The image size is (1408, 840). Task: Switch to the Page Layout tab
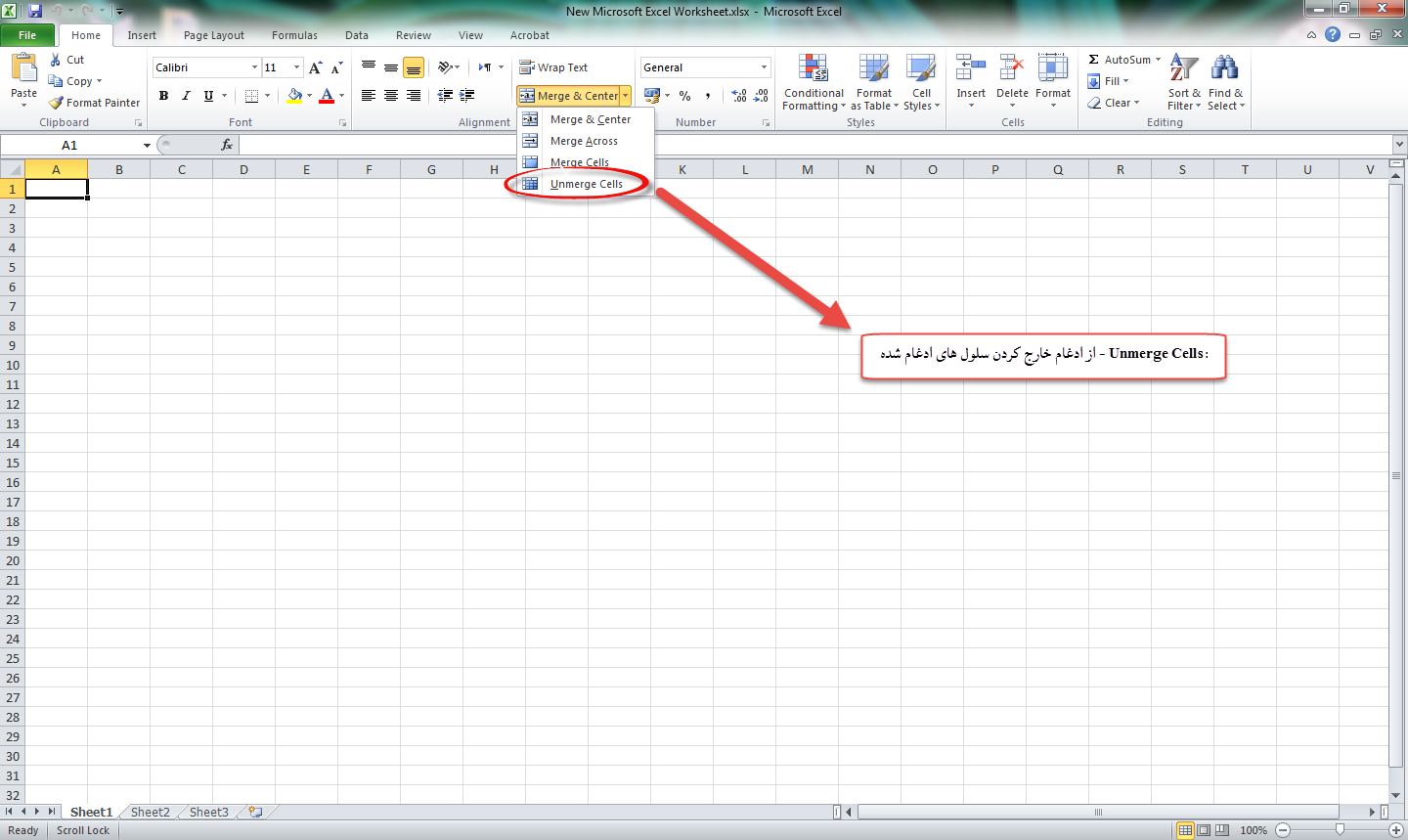pyautogui.click(x=213, y=35)
